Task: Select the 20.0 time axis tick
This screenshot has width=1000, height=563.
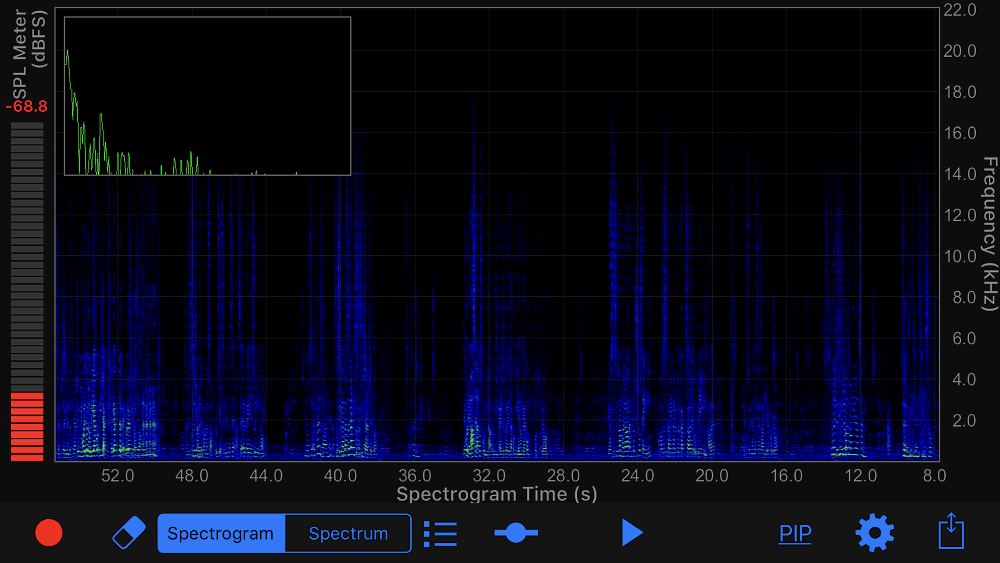Action: pos(712,476)
